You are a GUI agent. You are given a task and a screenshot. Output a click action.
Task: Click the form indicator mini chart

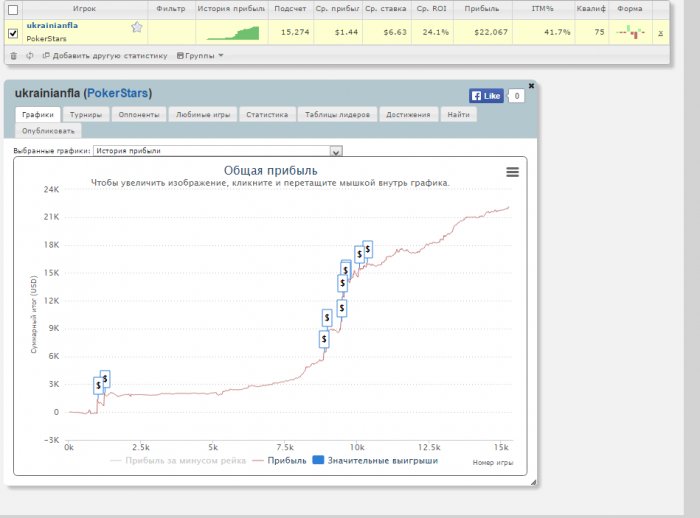click(x=629, y=33)
